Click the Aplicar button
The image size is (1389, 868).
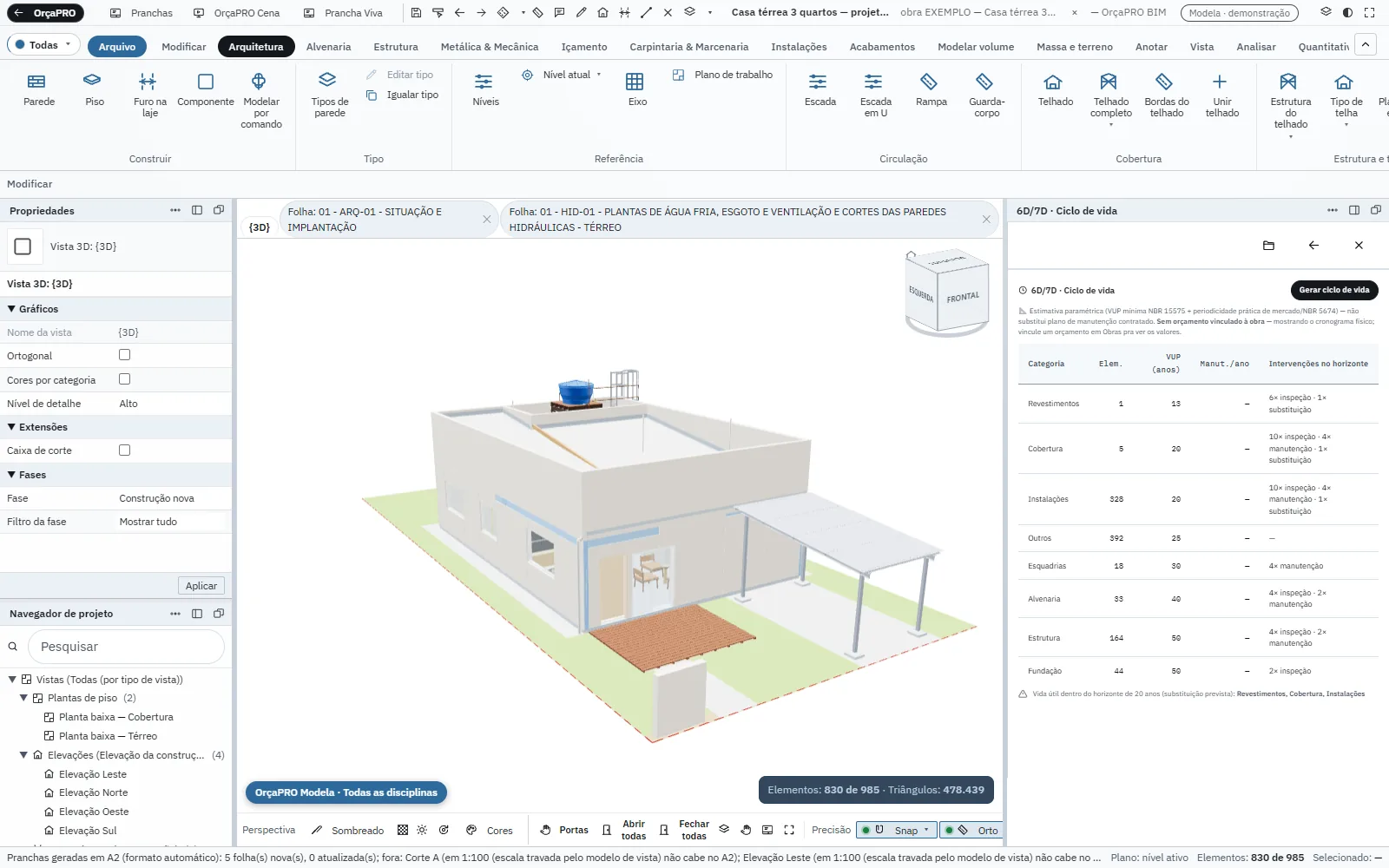(201, 586)
